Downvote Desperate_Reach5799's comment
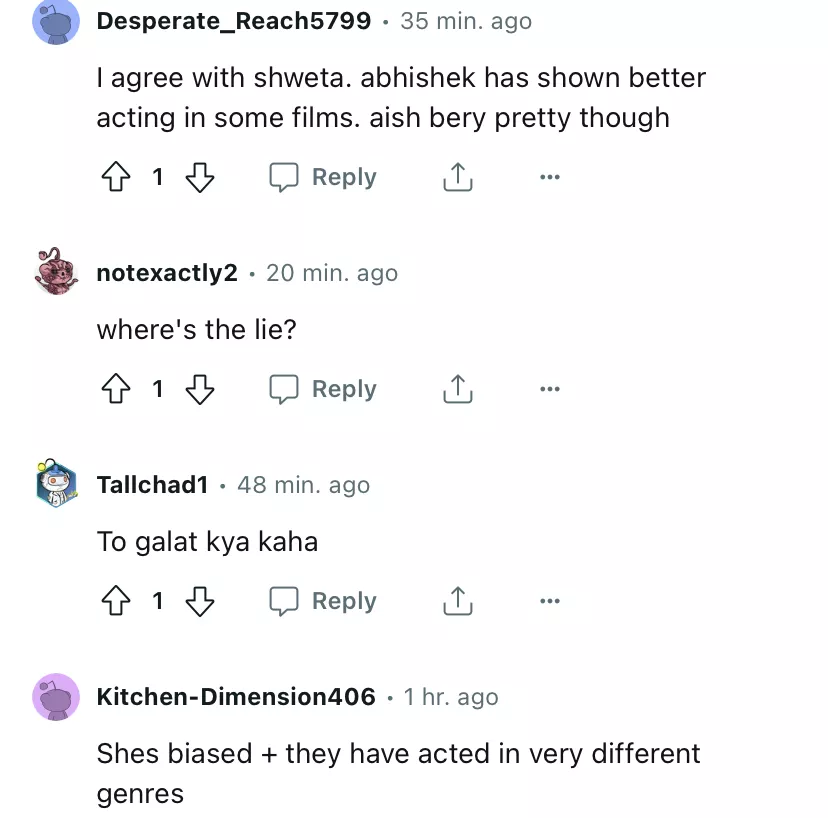 click(x=200, y=177)
